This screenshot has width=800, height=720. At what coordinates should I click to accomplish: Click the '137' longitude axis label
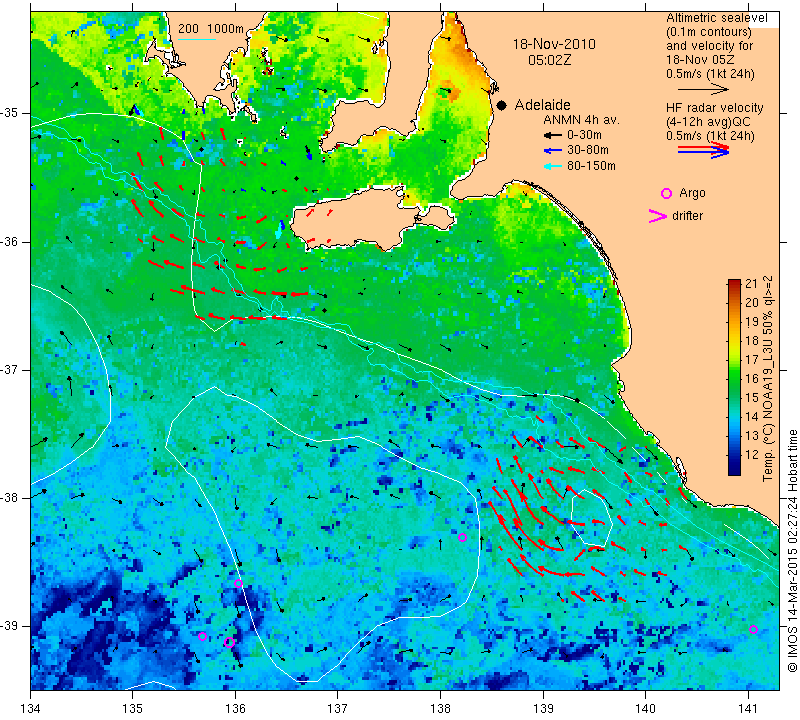[338, 708]
